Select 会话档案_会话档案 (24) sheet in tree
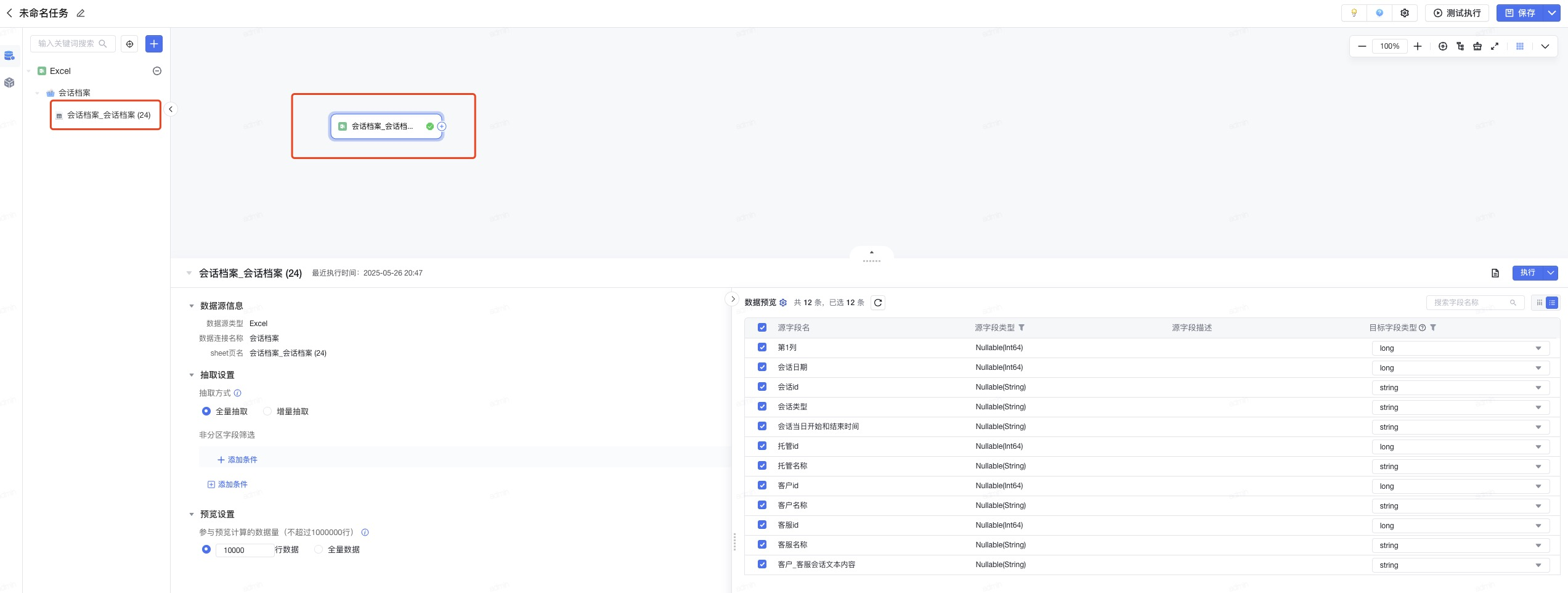The width and height of the screenshot is (1568, 593). pyautogui.click(x=108, y=115)
